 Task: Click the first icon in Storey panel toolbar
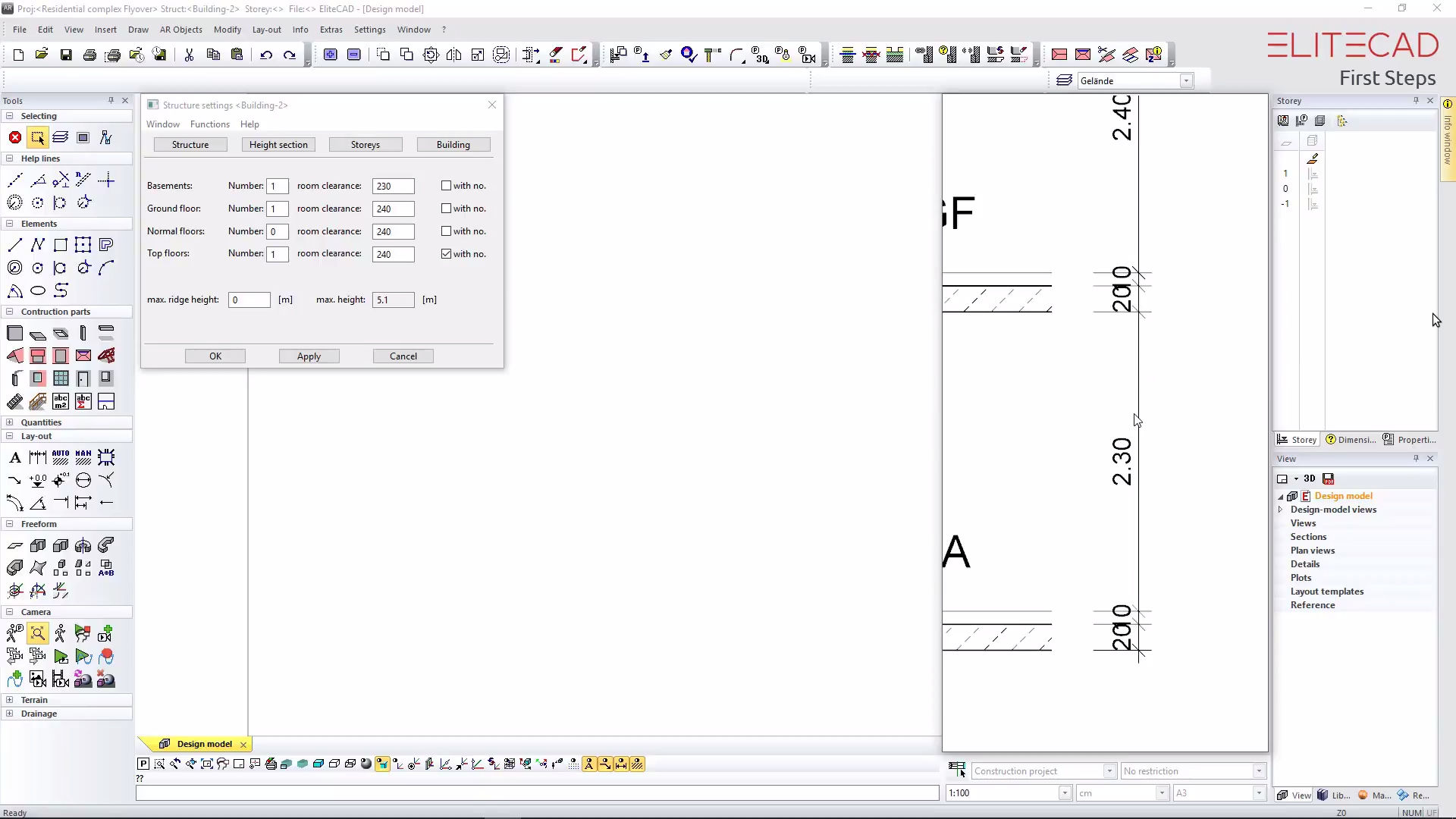pos(1283,121)
